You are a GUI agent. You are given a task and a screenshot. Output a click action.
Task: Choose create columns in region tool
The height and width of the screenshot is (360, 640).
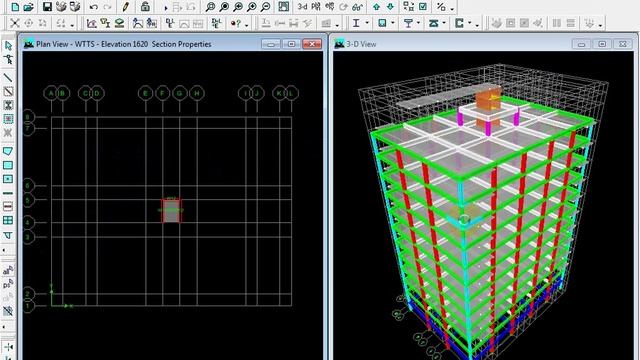point(8,105)
